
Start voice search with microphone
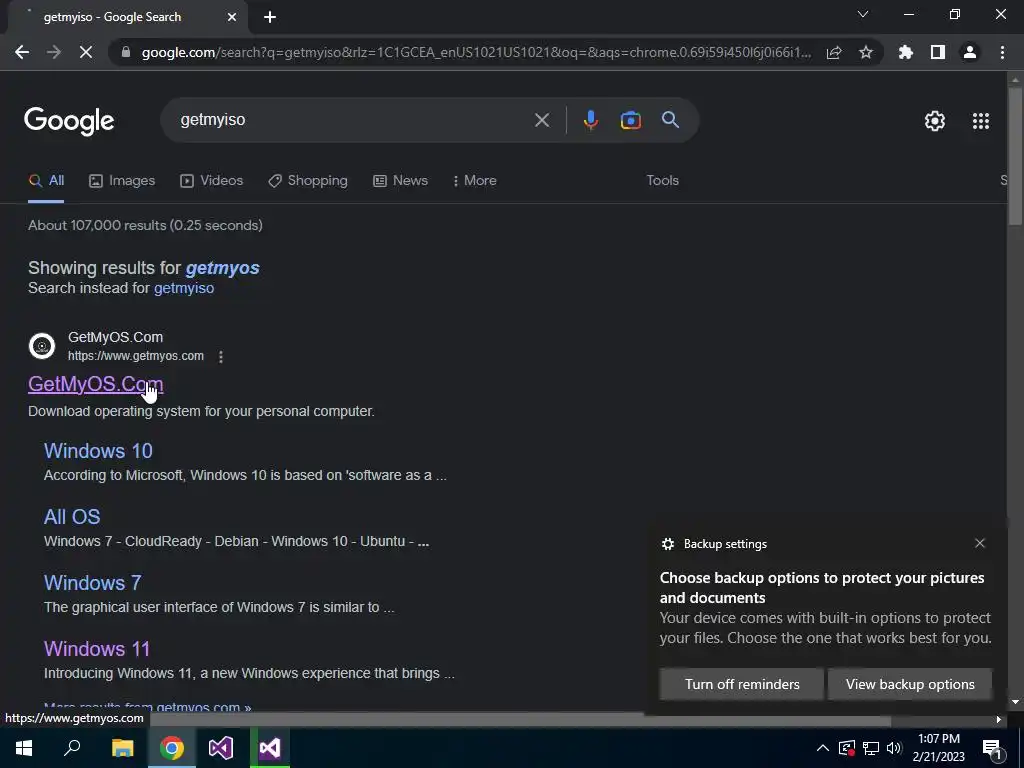coord(590,120)
